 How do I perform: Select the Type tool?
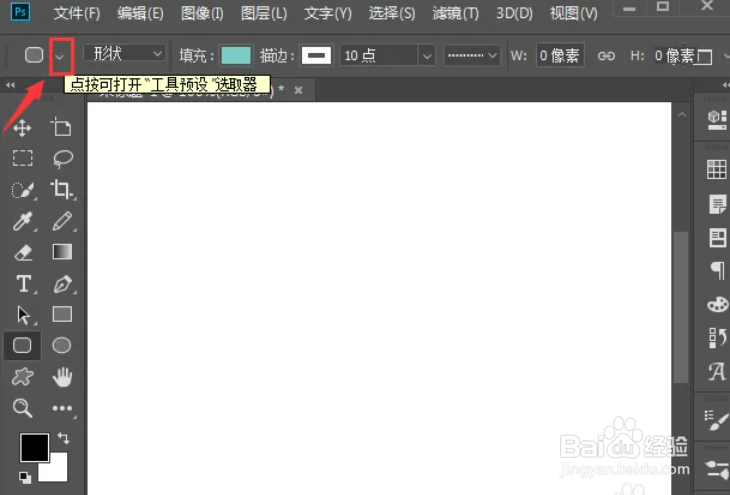coord(23,283)
